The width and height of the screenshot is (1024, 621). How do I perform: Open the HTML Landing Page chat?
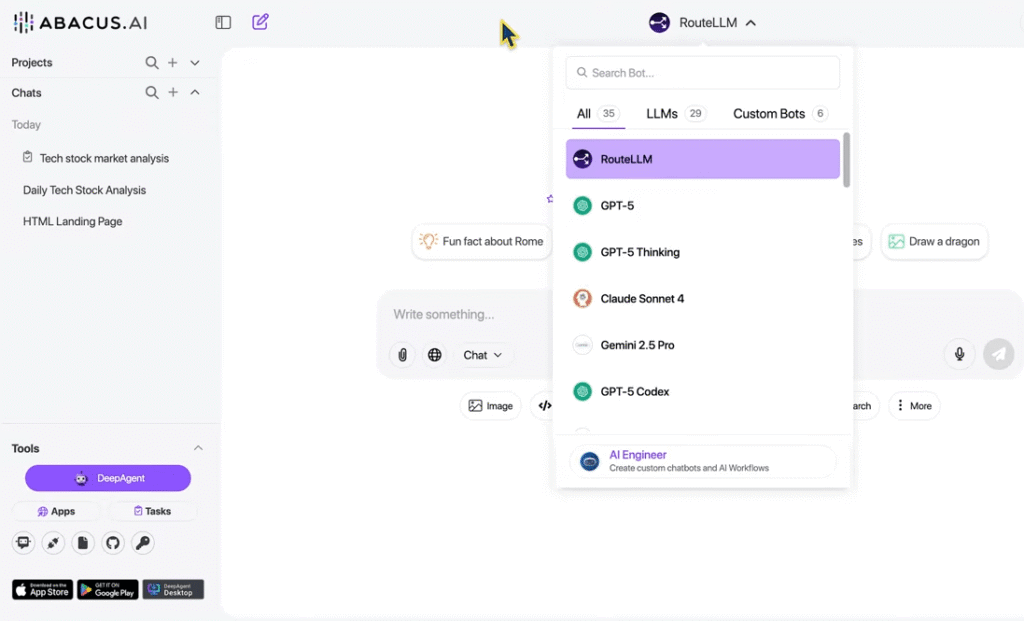[72, 221]
